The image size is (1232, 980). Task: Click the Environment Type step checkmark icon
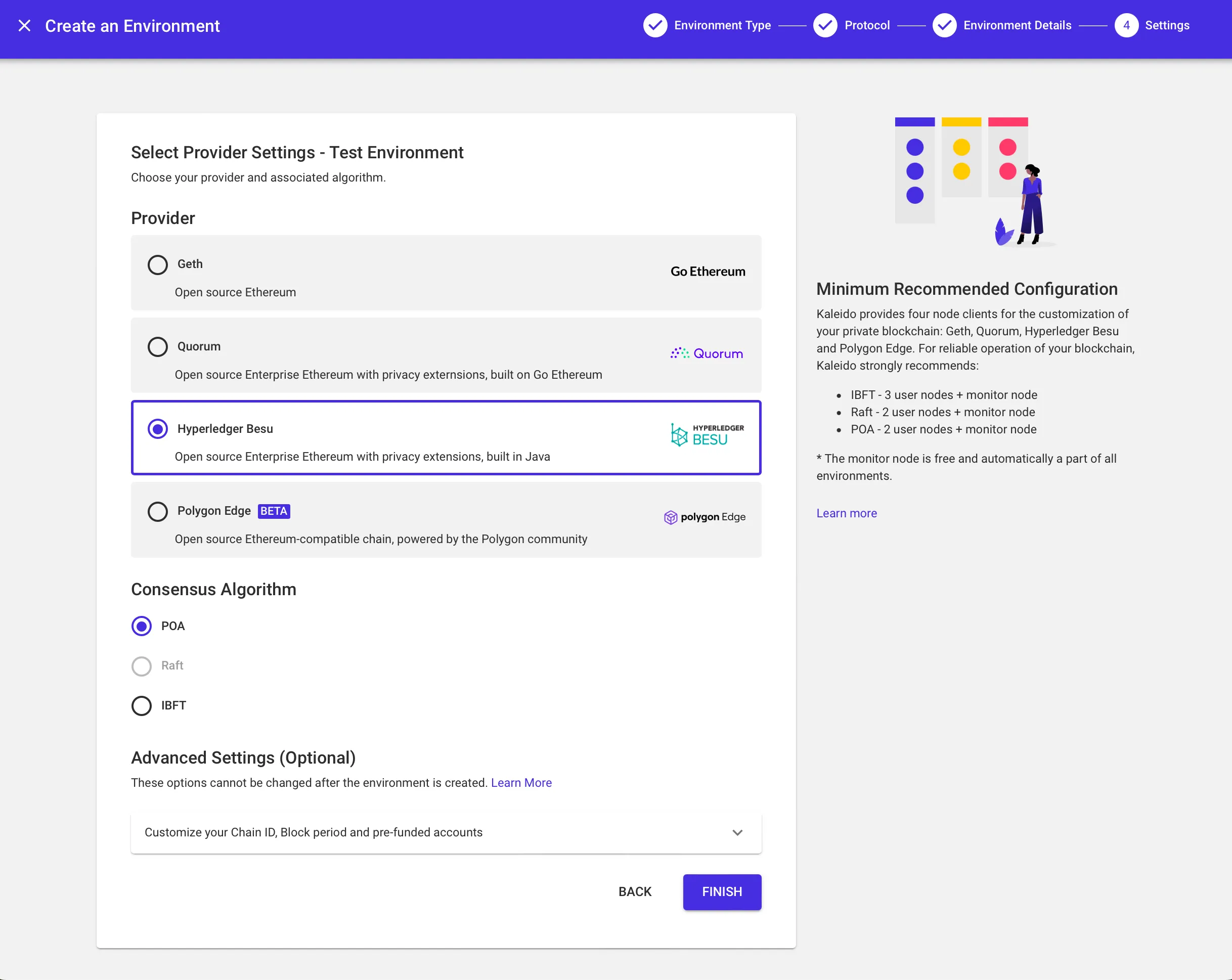[x=655, y=26]
